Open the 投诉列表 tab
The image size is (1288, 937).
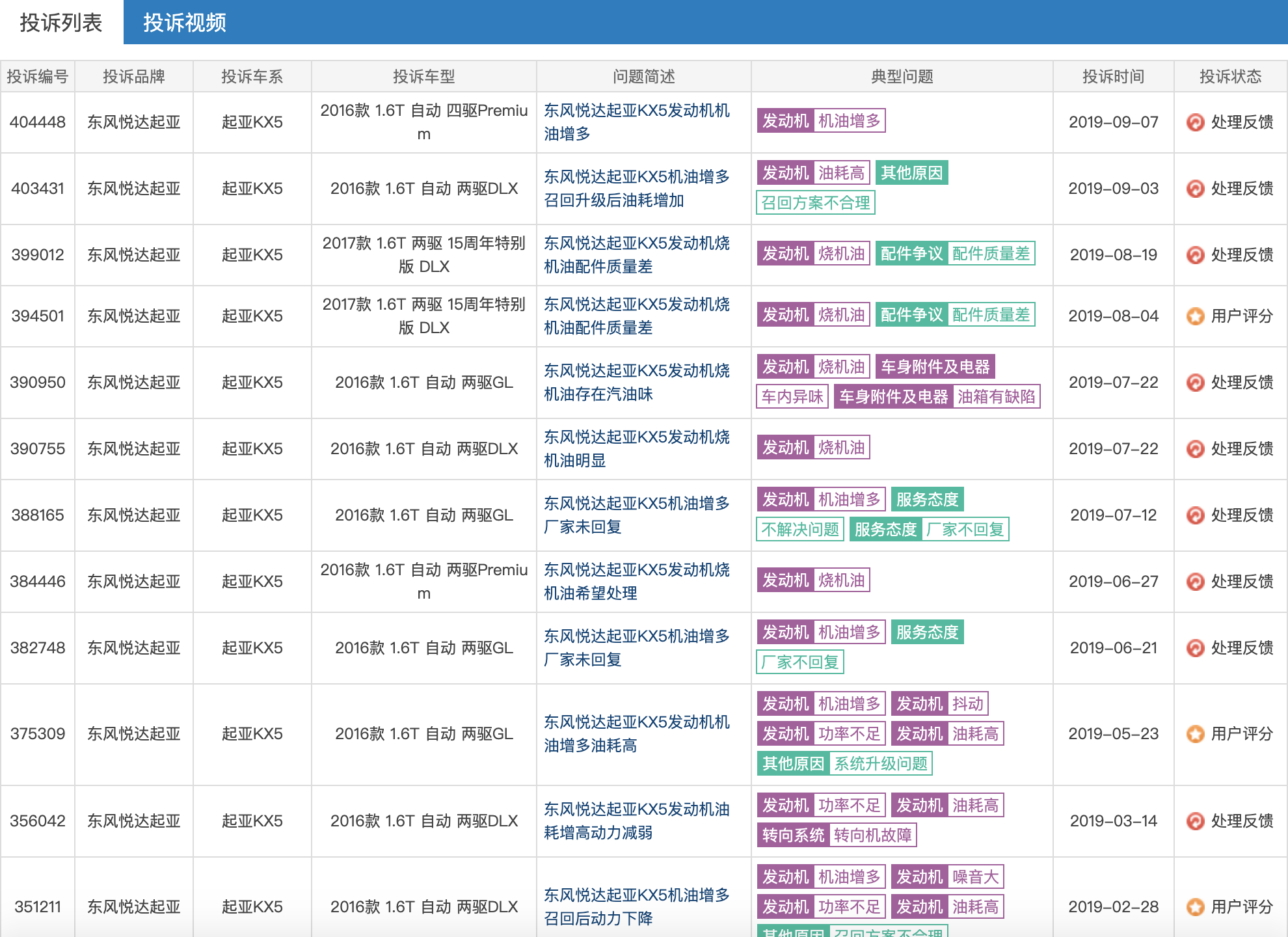(61, 22)
